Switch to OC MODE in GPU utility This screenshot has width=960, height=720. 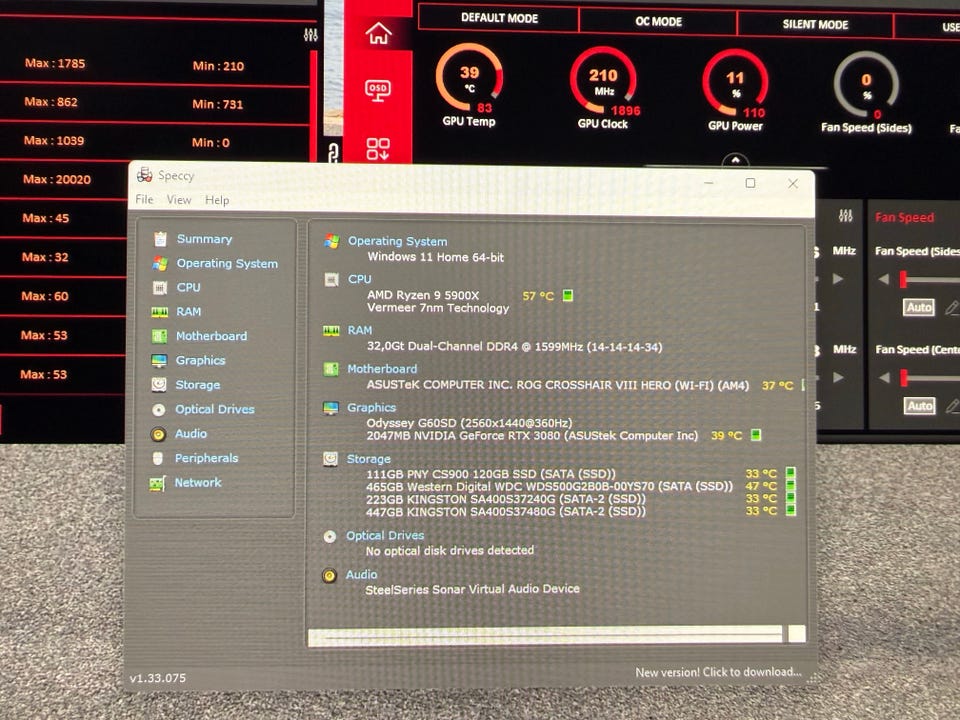tap(658, 21)
